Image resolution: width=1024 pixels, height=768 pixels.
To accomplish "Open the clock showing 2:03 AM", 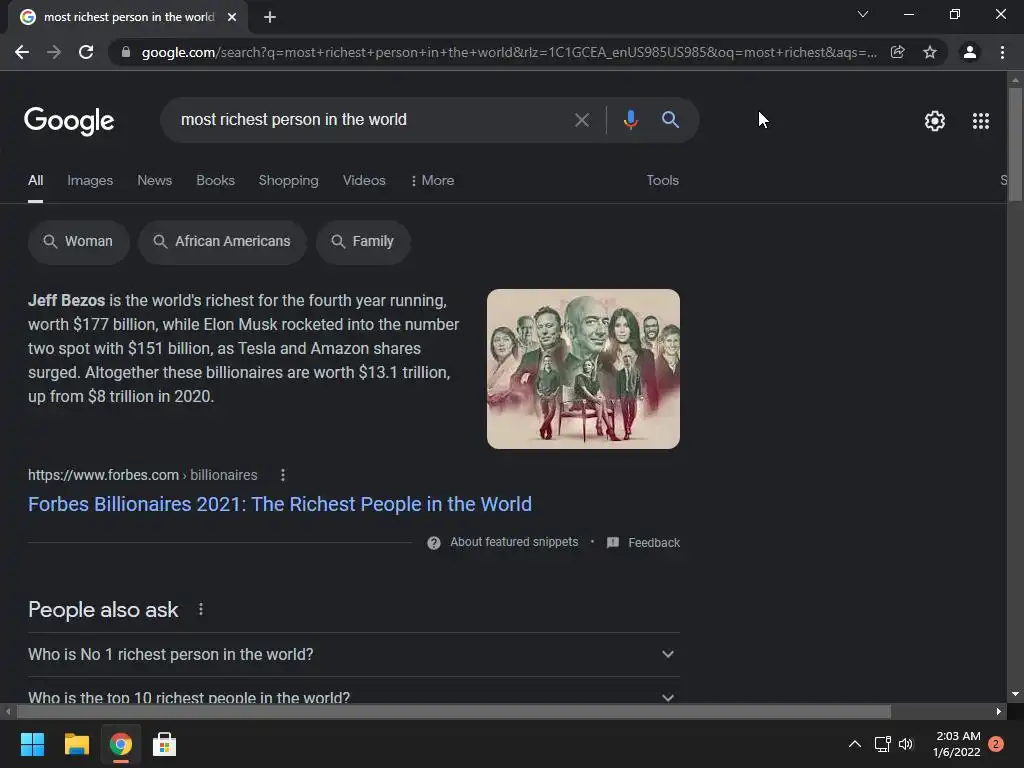I will pos(957,744).
